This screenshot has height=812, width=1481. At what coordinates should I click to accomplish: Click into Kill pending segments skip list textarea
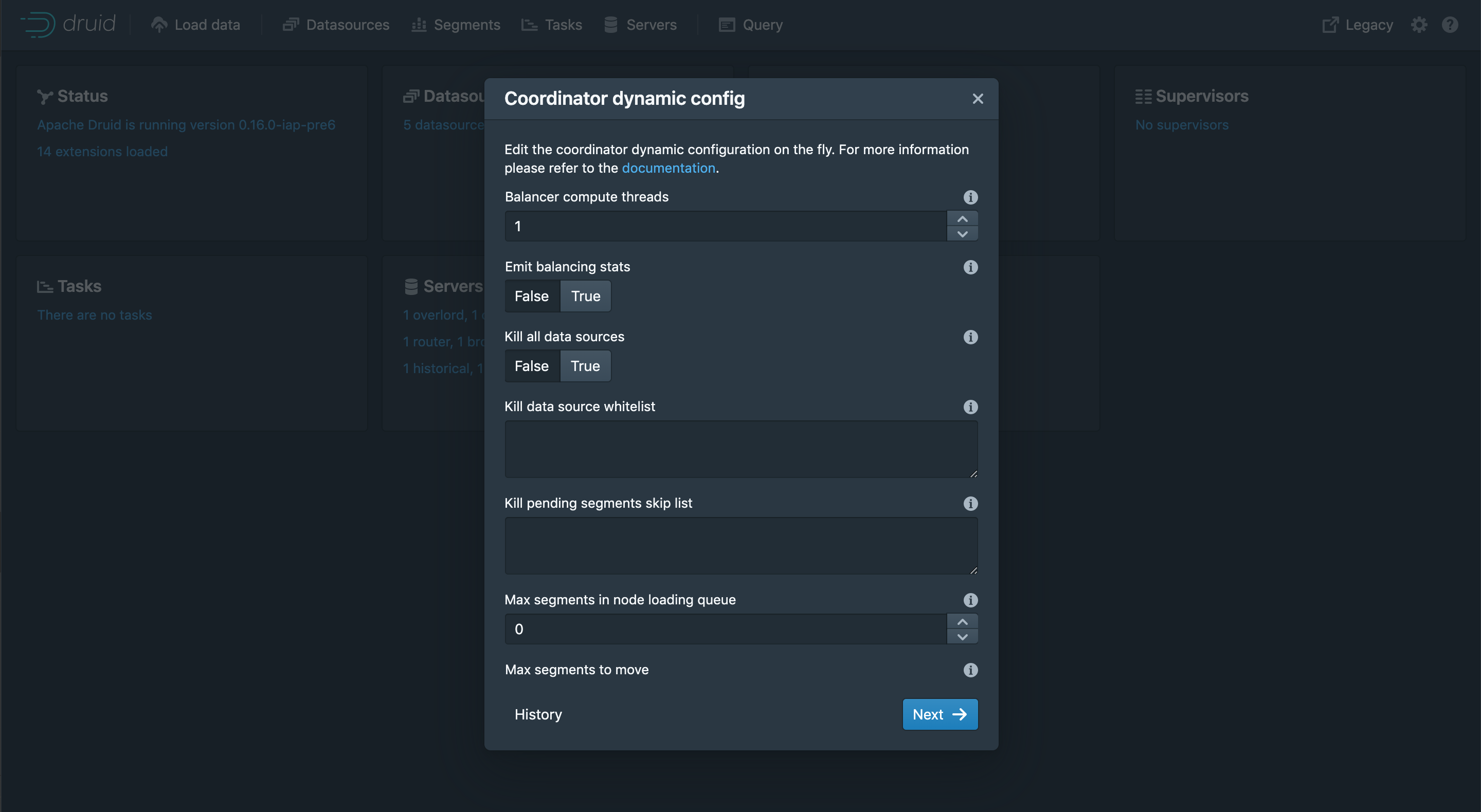coord(741,546)
